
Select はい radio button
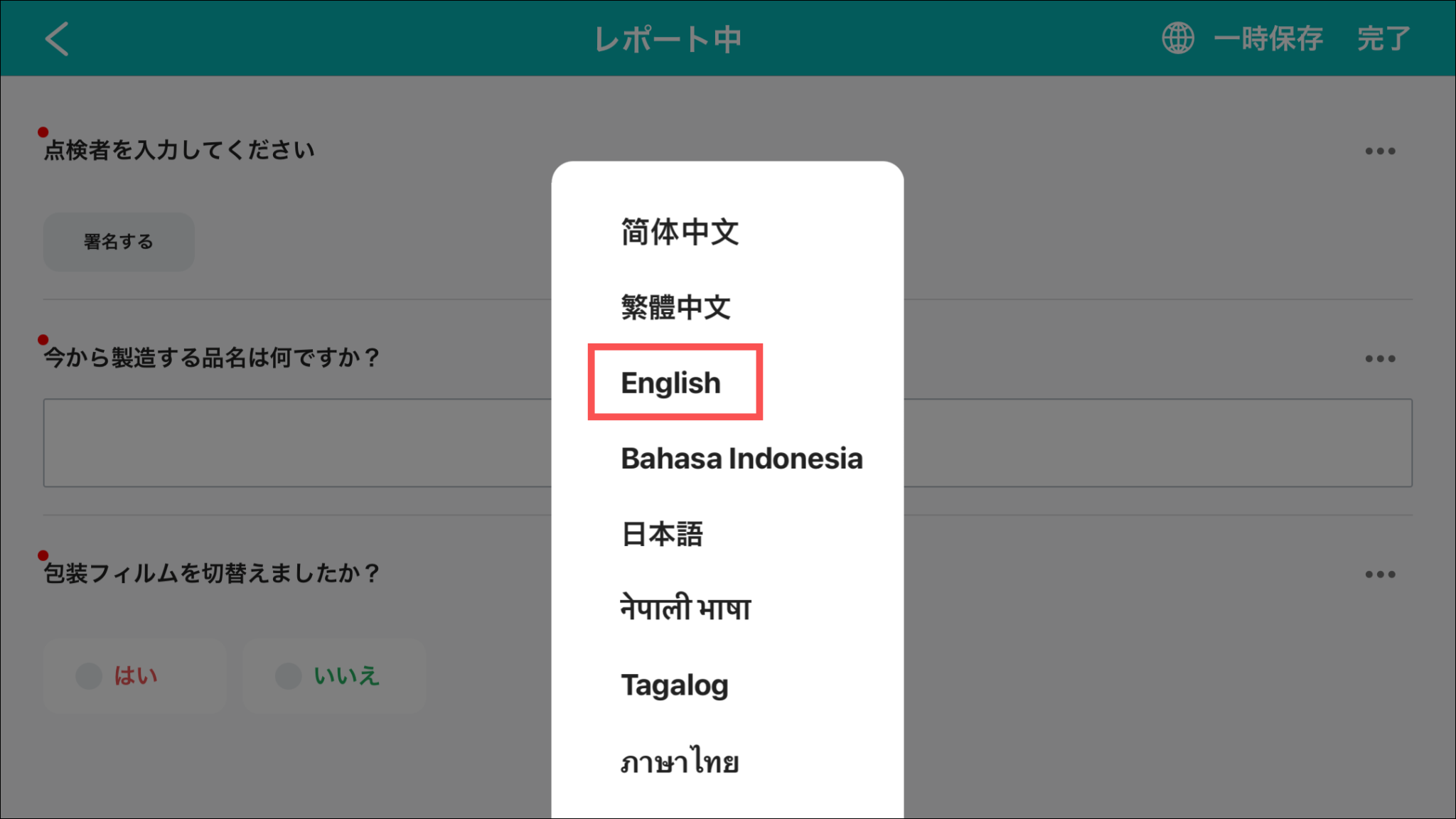coord(90,675)
